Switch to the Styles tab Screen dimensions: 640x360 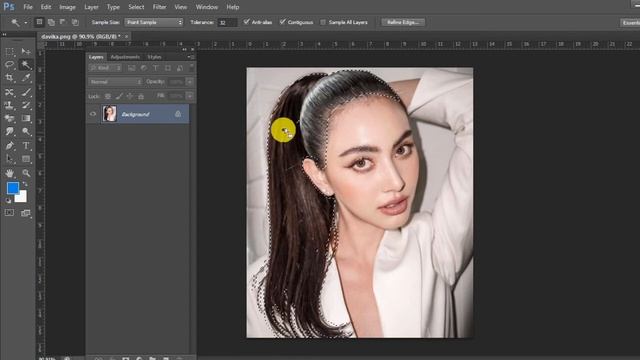click(155, 57)
